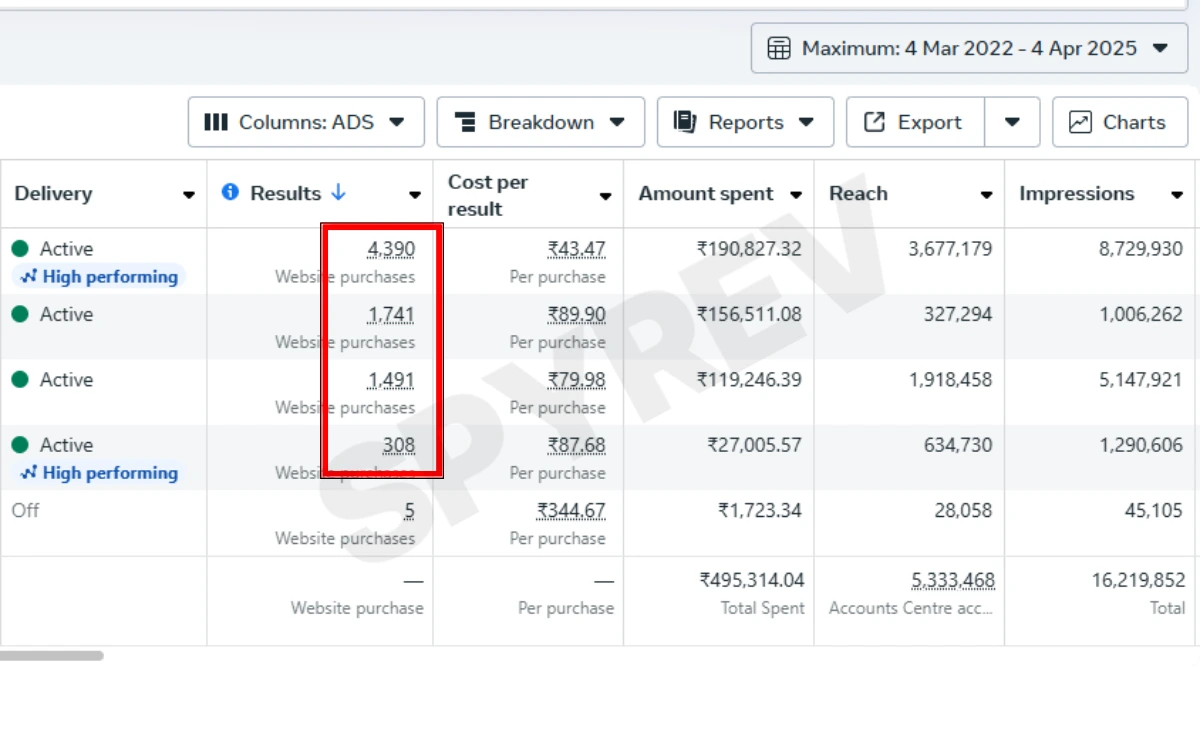Click the blue info icon beside Results

230,192
